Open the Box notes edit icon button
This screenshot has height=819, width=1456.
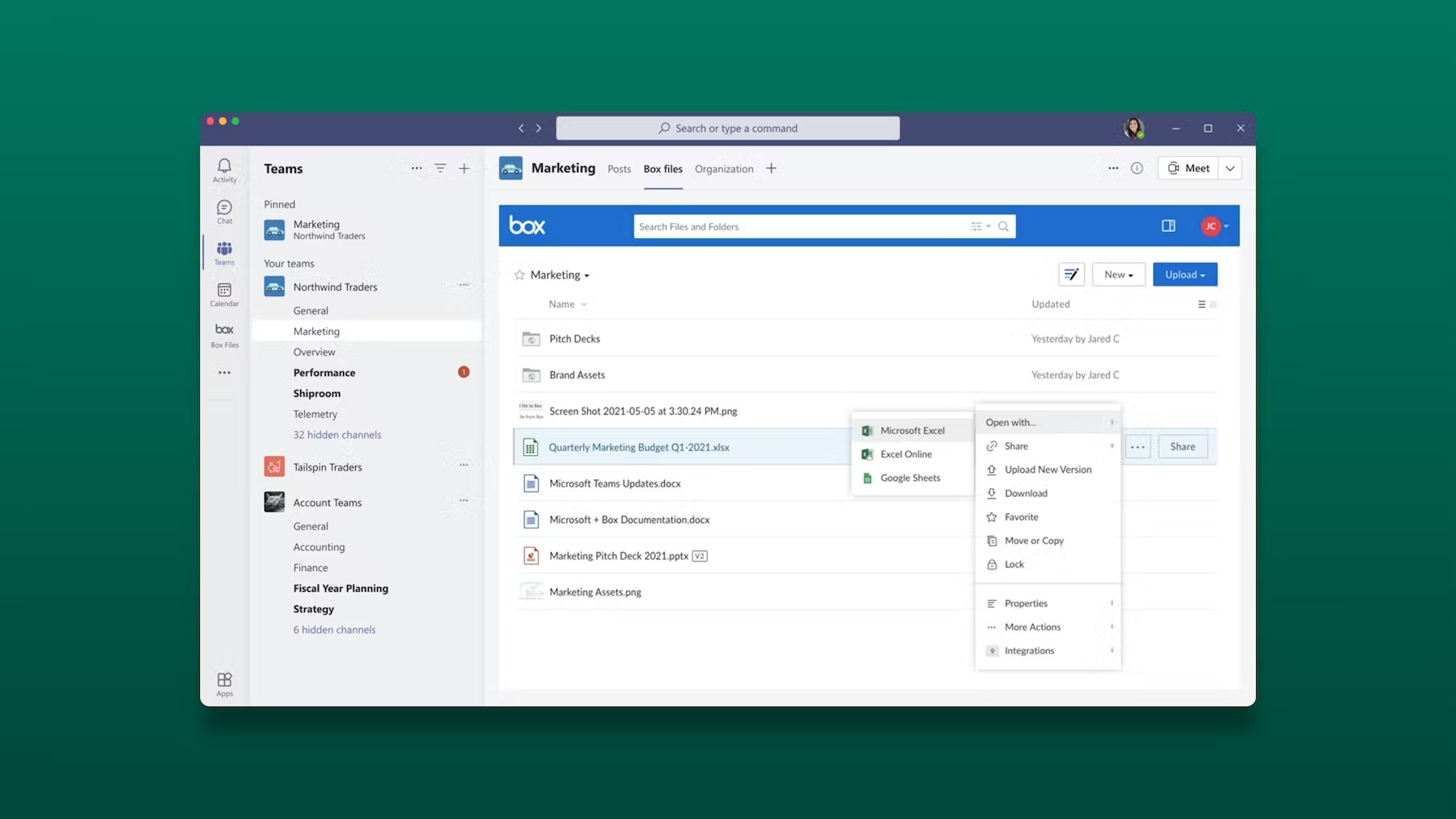(1071, 274)
